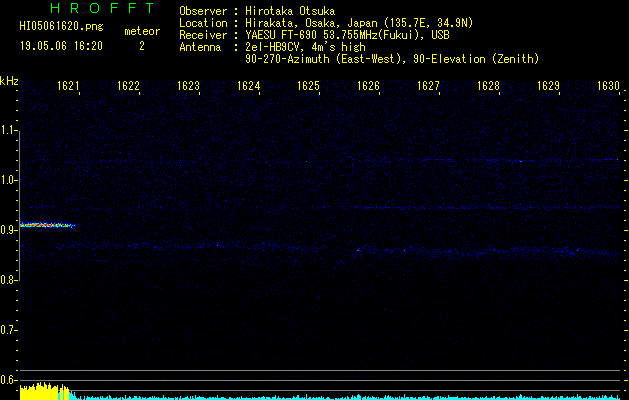Click the 0.7 kHz axis label
This screenshot has width=629, height=400.
pyautogui.click(x=8, y=330)
